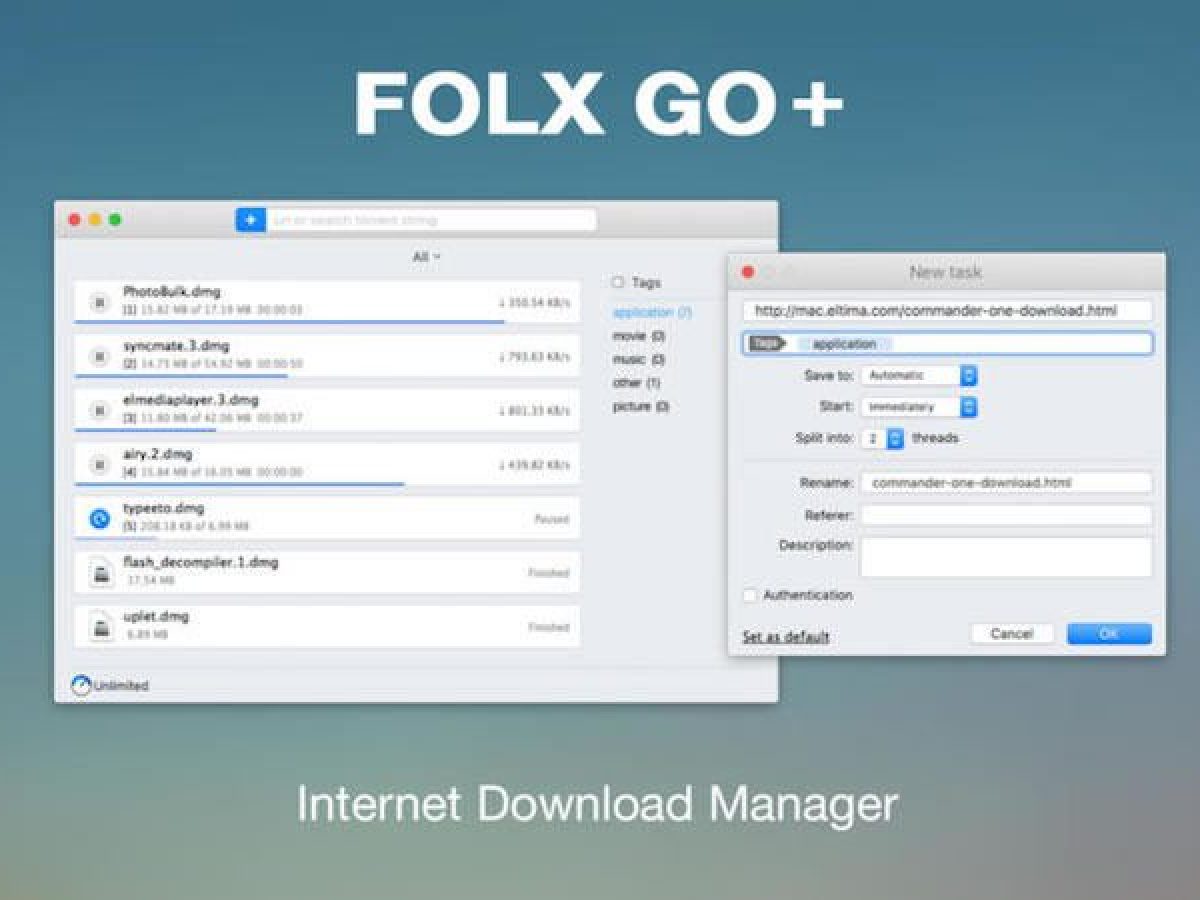Image resolution: width=1200 pixels, height=900 pixels.
Task: Click the 801.33 KB/s download speed
Action: (534, 410)
